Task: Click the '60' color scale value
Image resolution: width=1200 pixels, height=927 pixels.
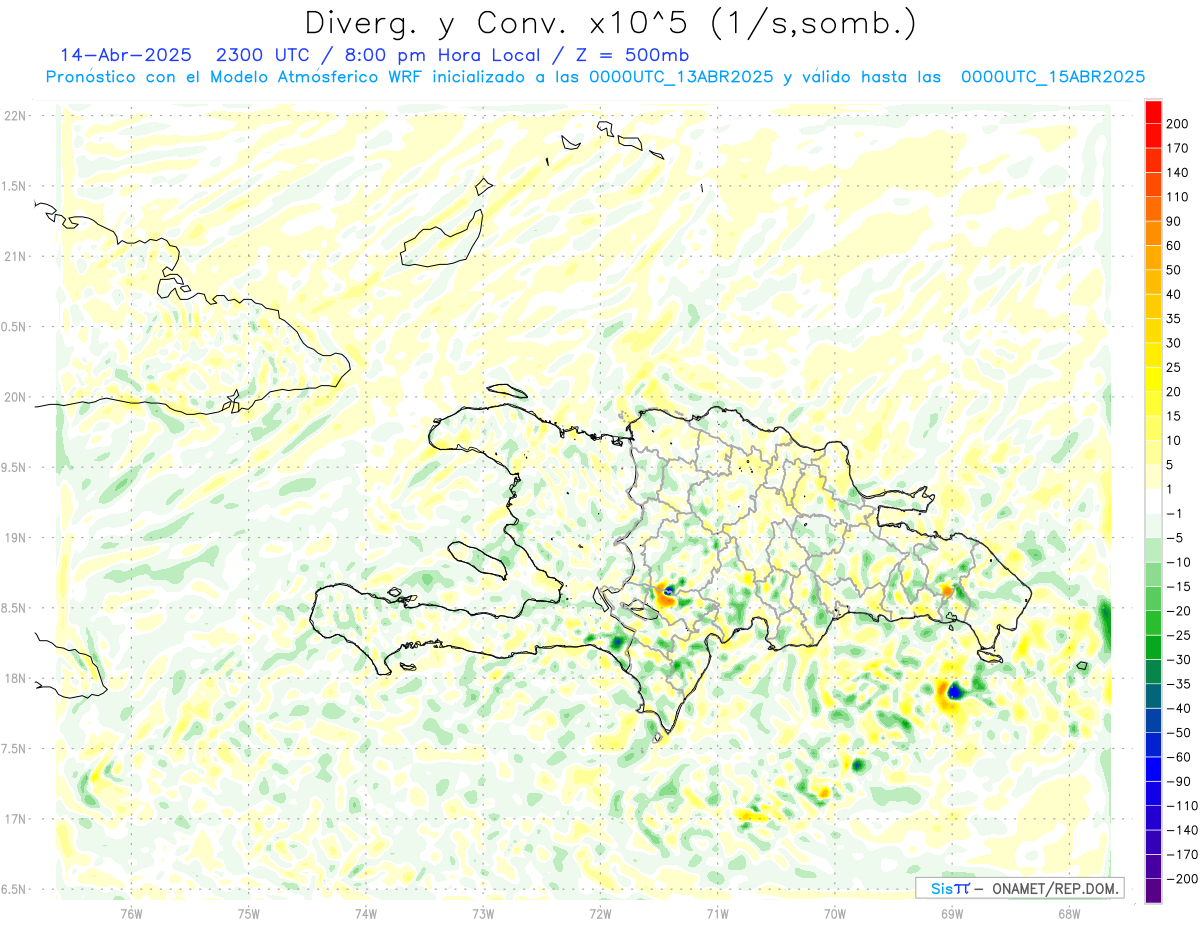Action: point(1174,246)
